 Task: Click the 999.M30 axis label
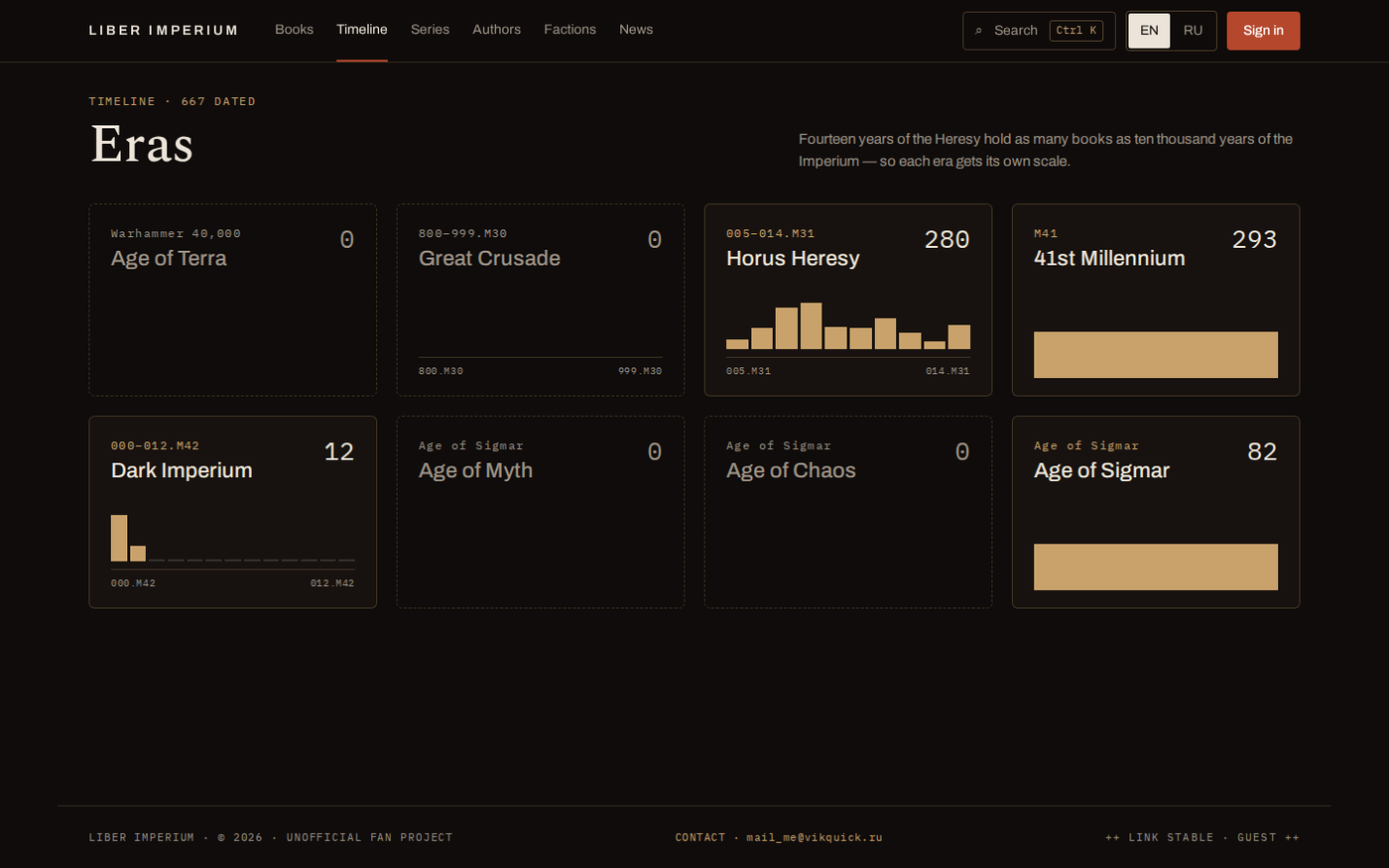640,371
